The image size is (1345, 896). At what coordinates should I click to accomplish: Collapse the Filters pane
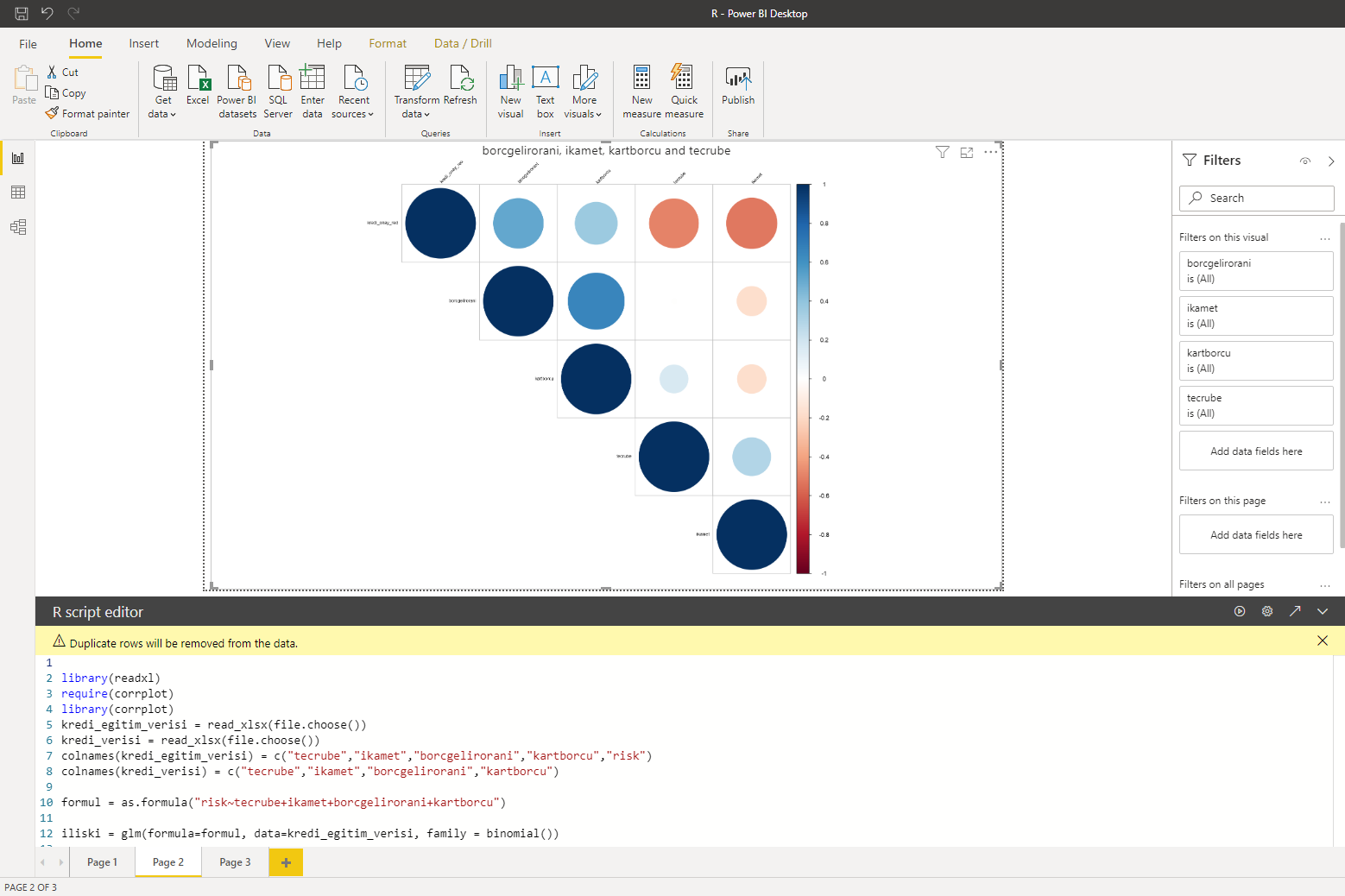click(1331, 161)
